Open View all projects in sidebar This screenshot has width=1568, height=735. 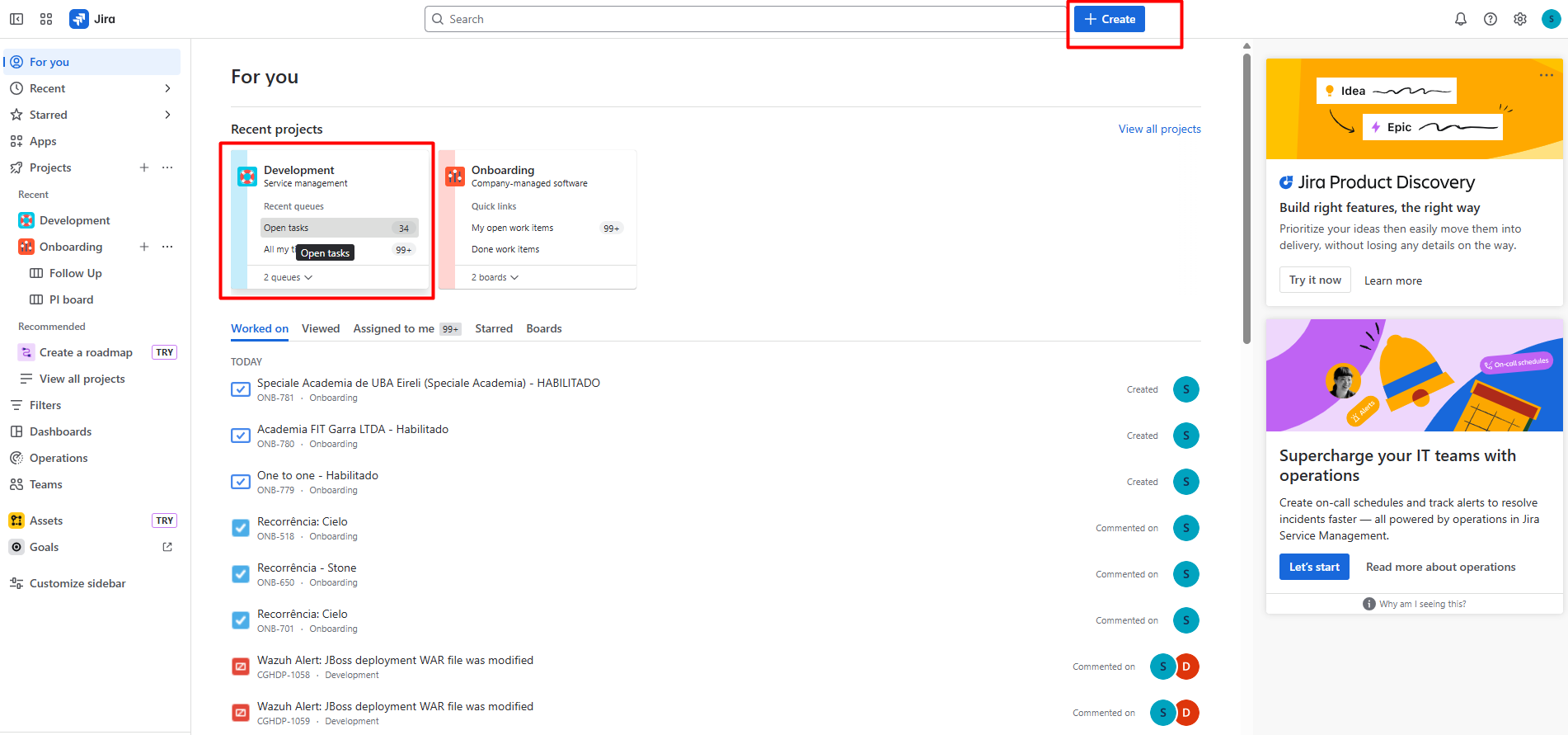(82, 379)
